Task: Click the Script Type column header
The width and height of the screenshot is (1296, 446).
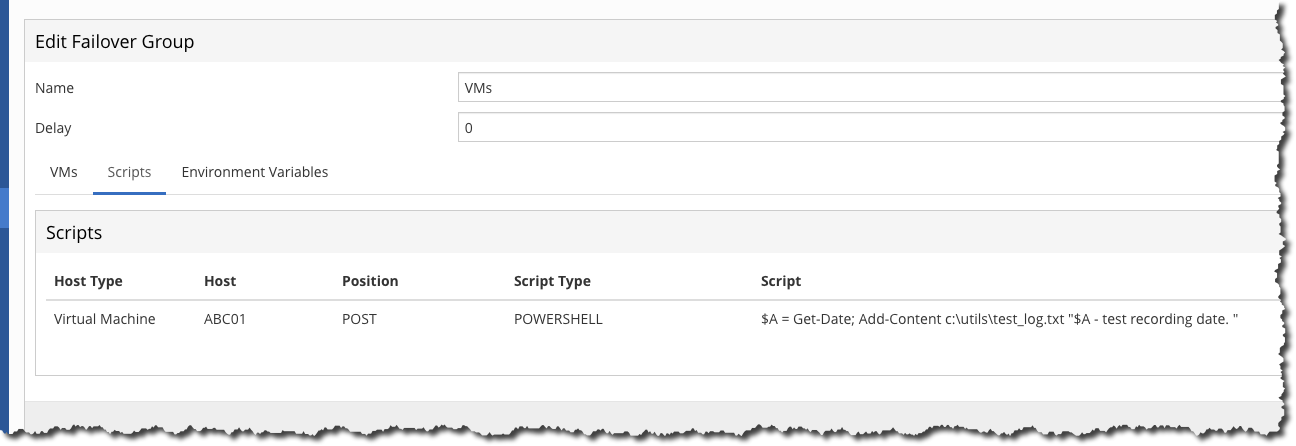Action: point(552,281)
